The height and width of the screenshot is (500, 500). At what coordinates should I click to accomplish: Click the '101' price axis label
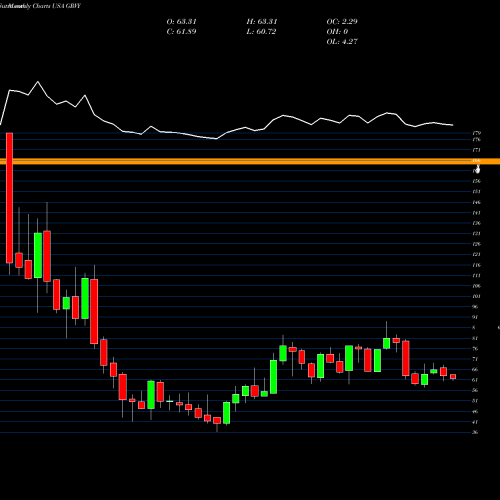(x=477, y=296)
